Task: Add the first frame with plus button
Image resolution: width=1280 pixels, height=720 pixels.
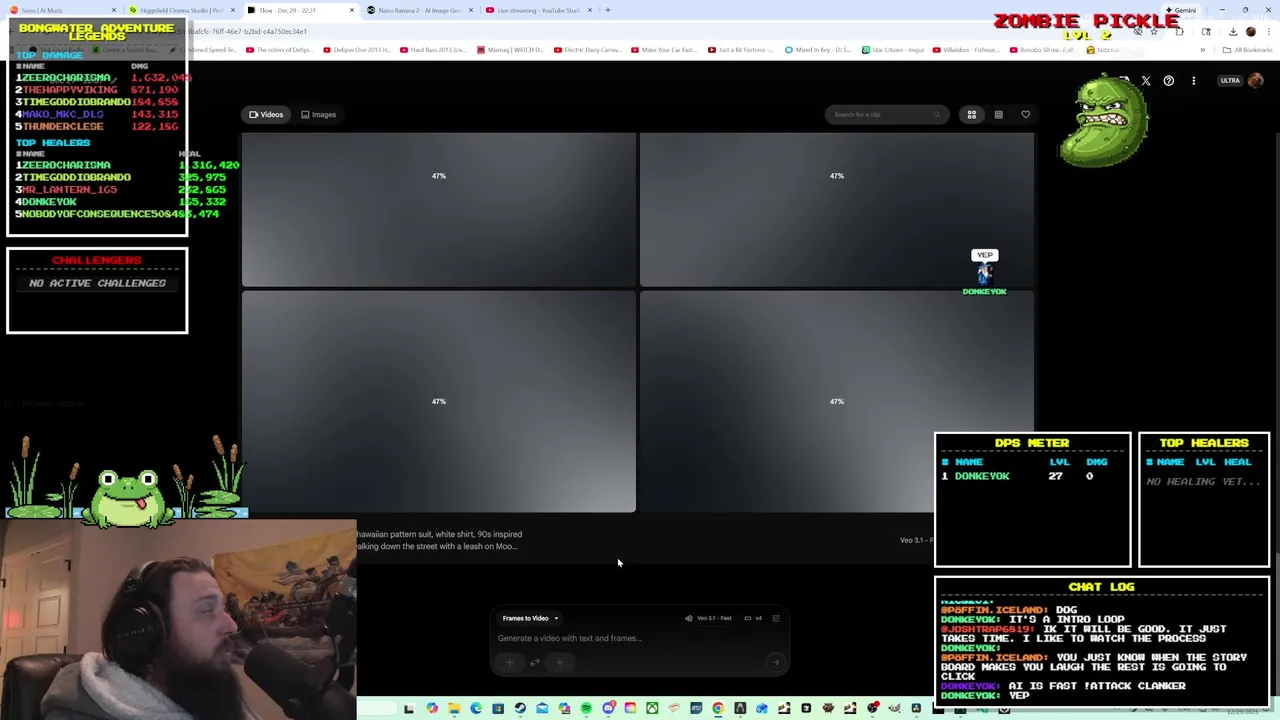Action: tap(510, 662)
